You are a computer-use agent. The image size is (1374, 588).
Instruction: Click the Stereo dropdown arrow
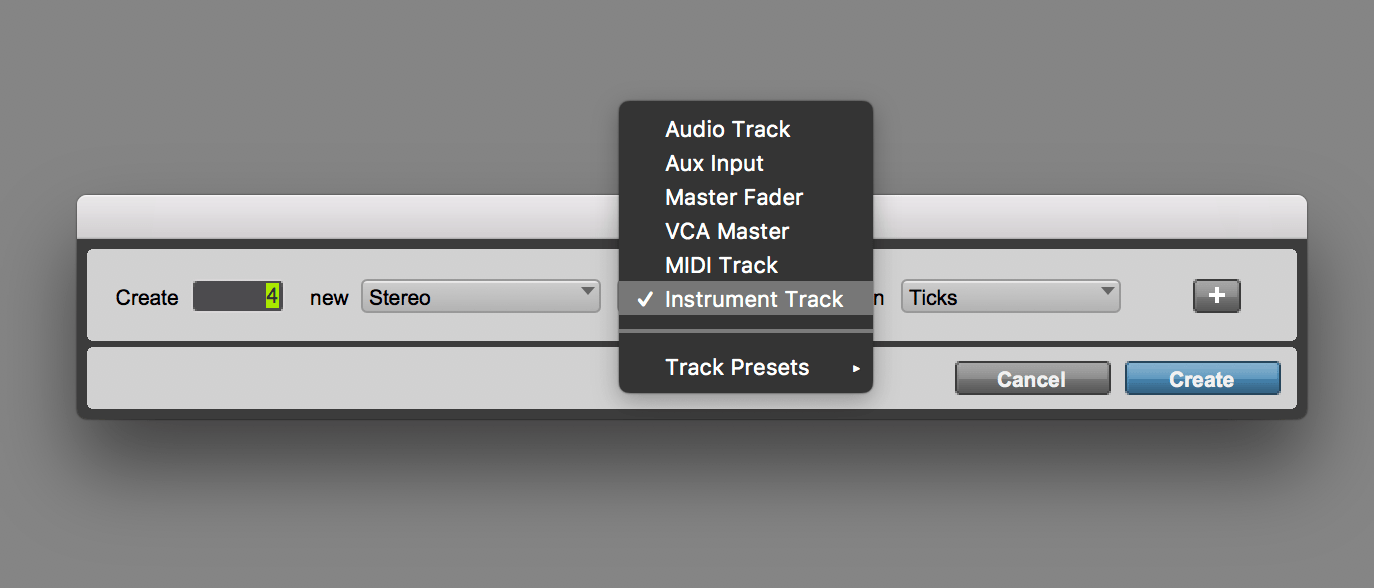coord(587,291)
